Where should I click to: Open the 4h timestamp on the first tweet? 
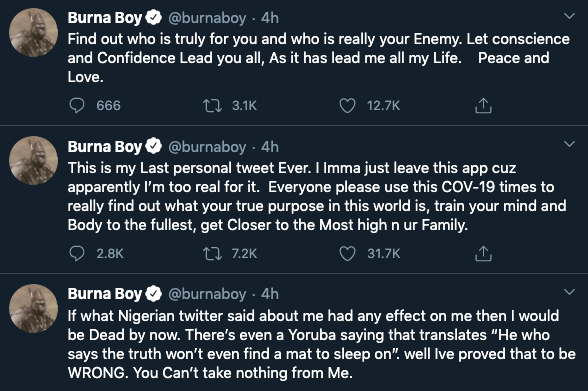[x=270, y=18]
